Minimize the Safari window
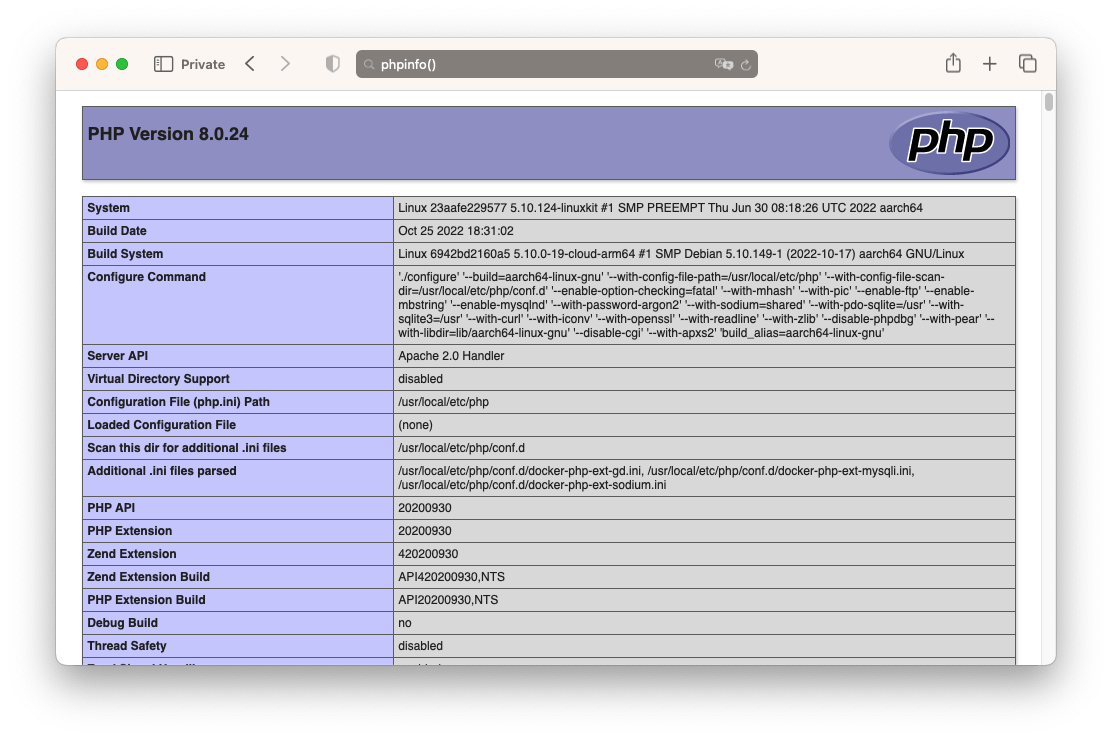Image resolution: width=1112 pixels, height=739 pixels. coord(102,64)
